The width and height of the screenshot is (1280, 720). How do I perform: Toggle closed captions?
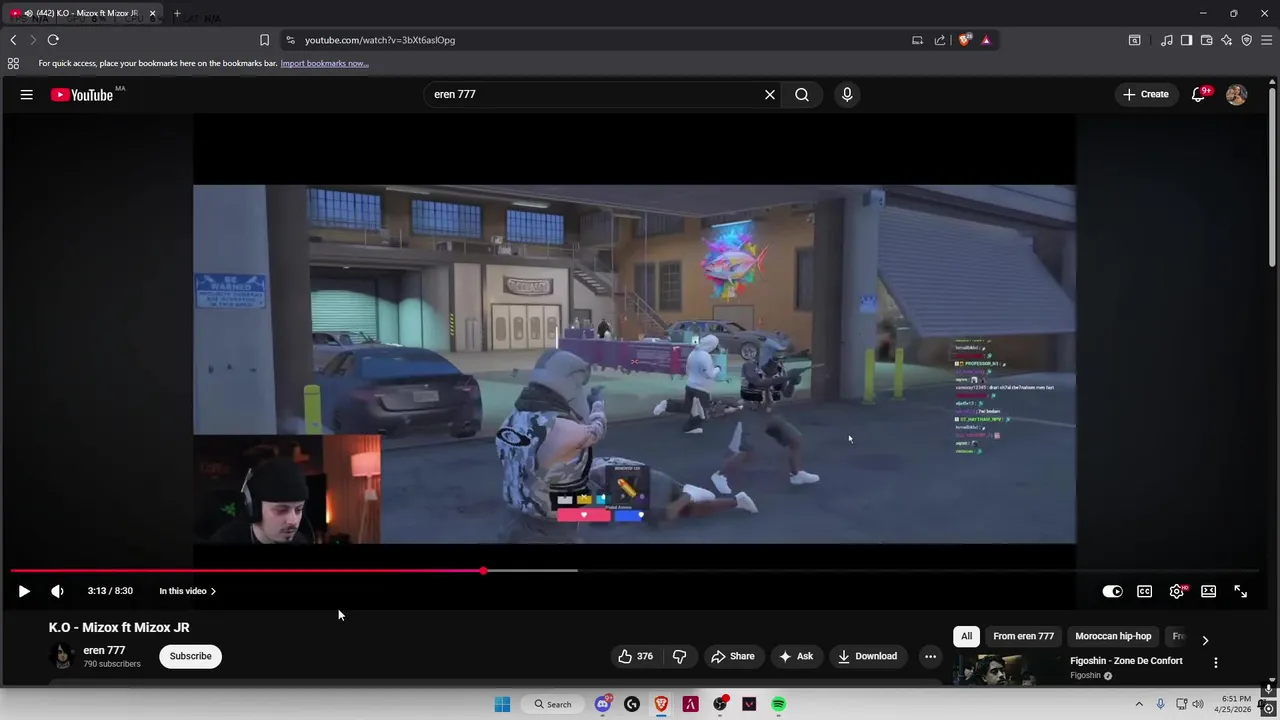click(1145, 591)
